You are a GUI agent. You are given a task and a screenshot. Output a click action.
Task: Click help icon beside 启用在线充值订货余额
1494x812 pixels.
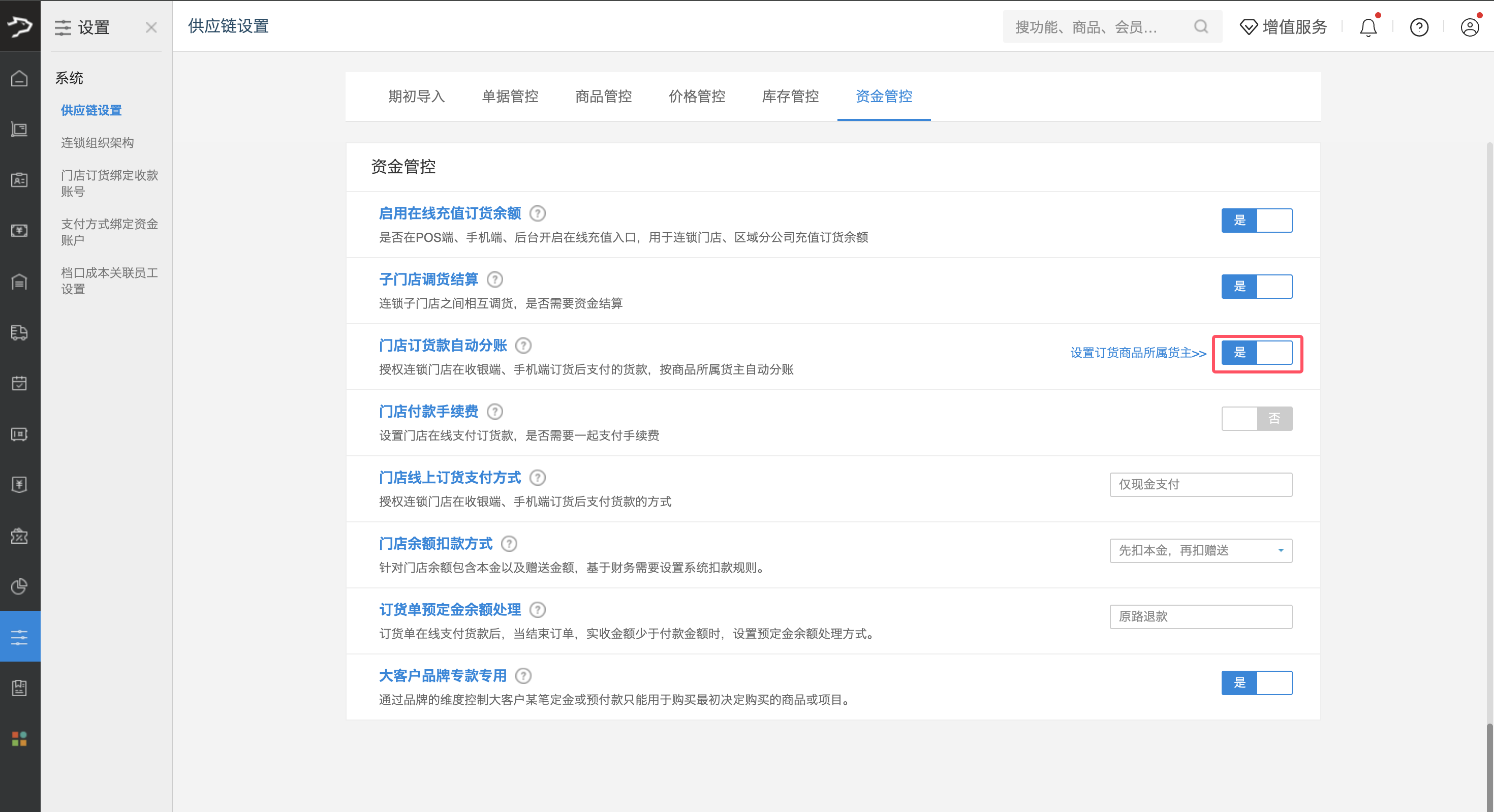click(x=538, y=213)
